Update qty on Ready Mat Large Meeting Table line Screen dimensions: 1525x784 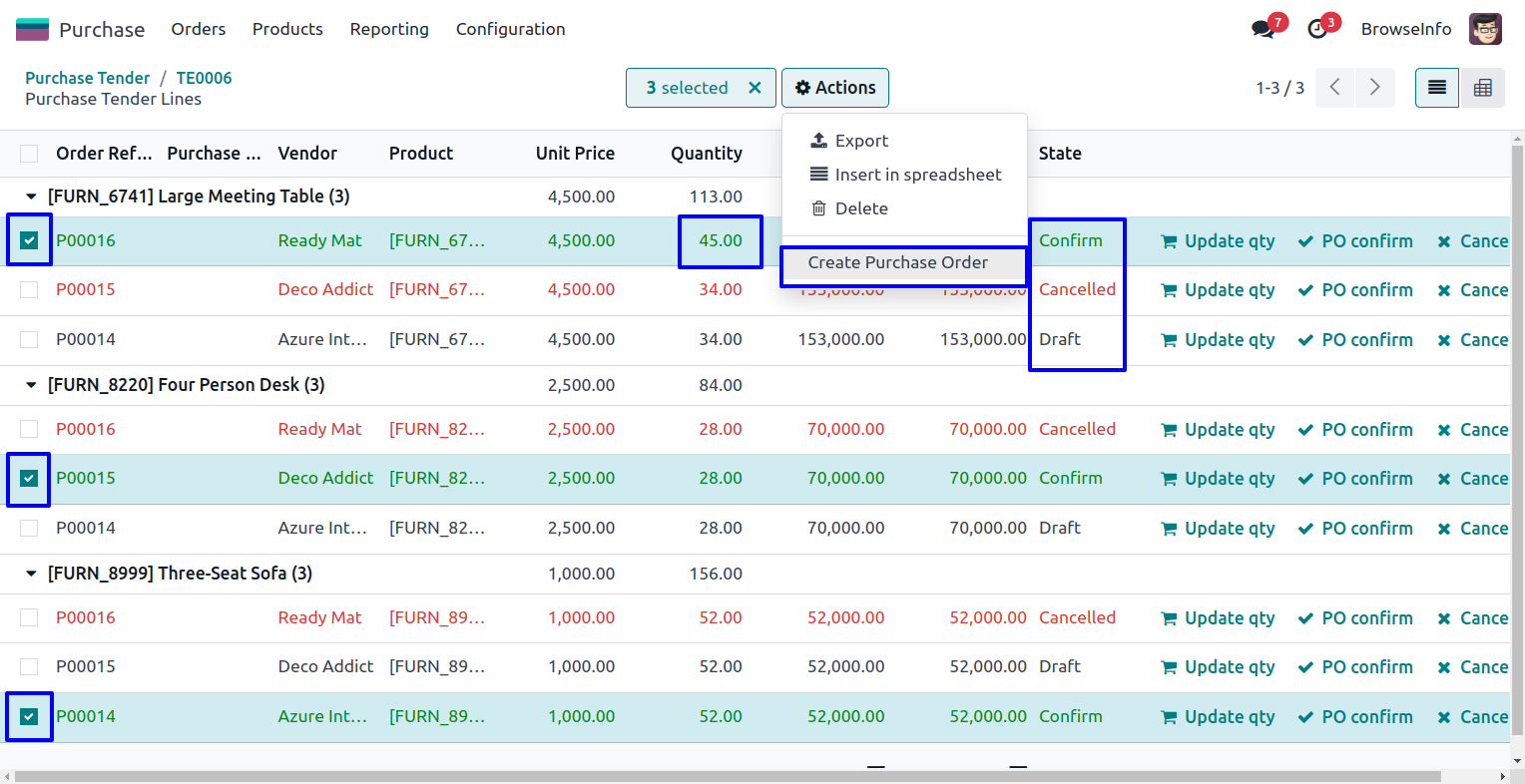click(1218, 241)
